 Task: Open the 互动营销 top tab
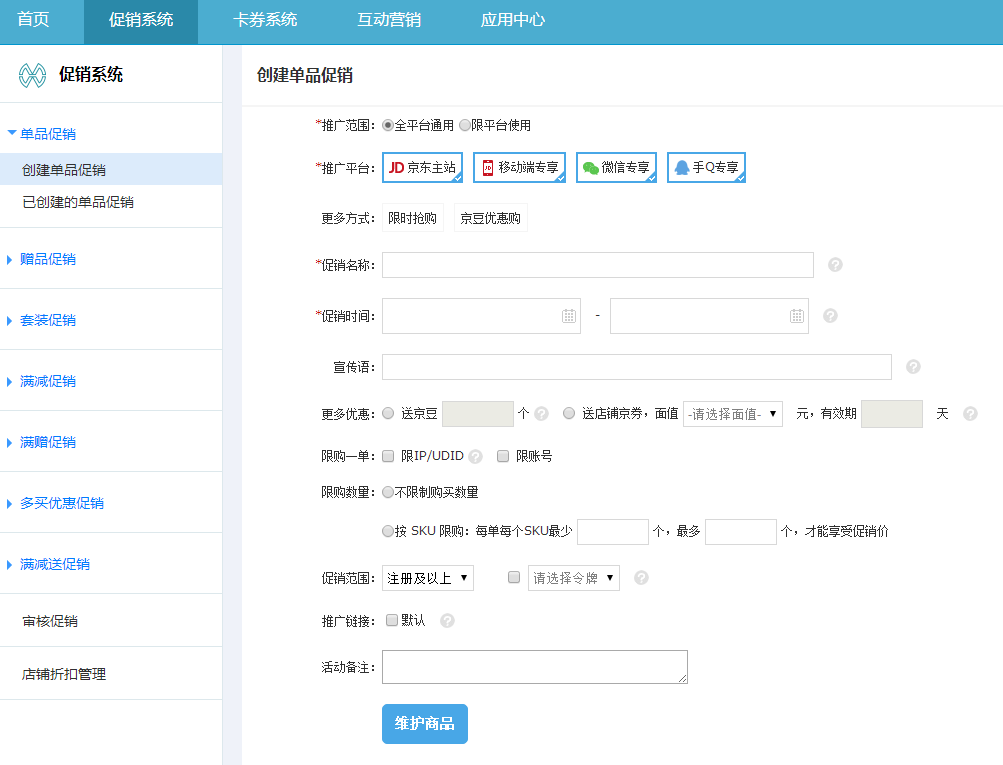tap(389, 20)
